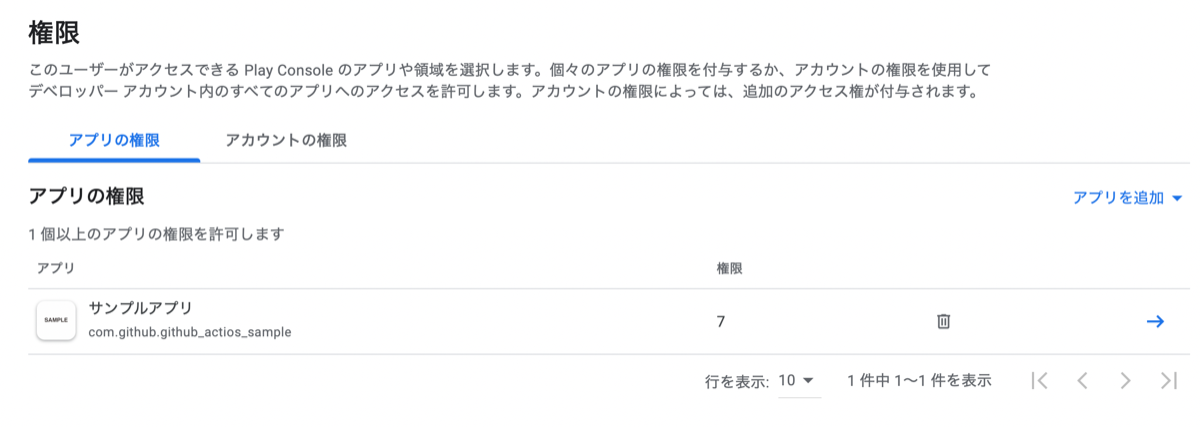1200x427 pixels.
Task: Click 1 件中 1〜1 件を表示 text
Action: (x=919, y=380)
